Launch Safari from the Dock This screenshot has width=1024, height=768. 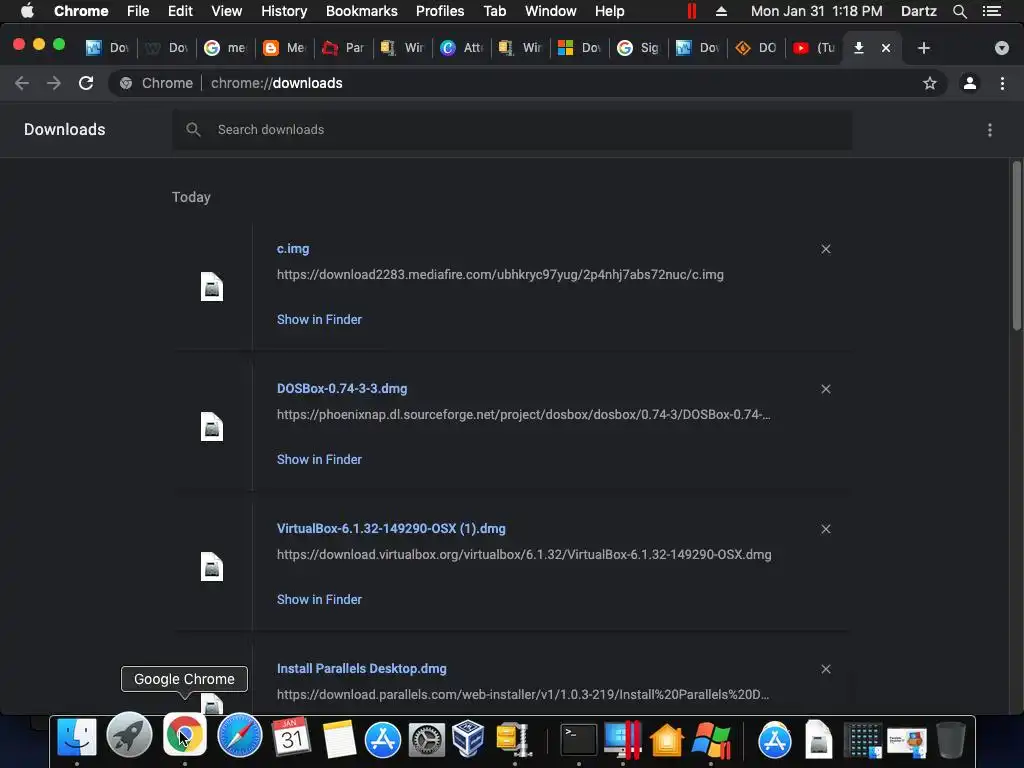[239, 736]
